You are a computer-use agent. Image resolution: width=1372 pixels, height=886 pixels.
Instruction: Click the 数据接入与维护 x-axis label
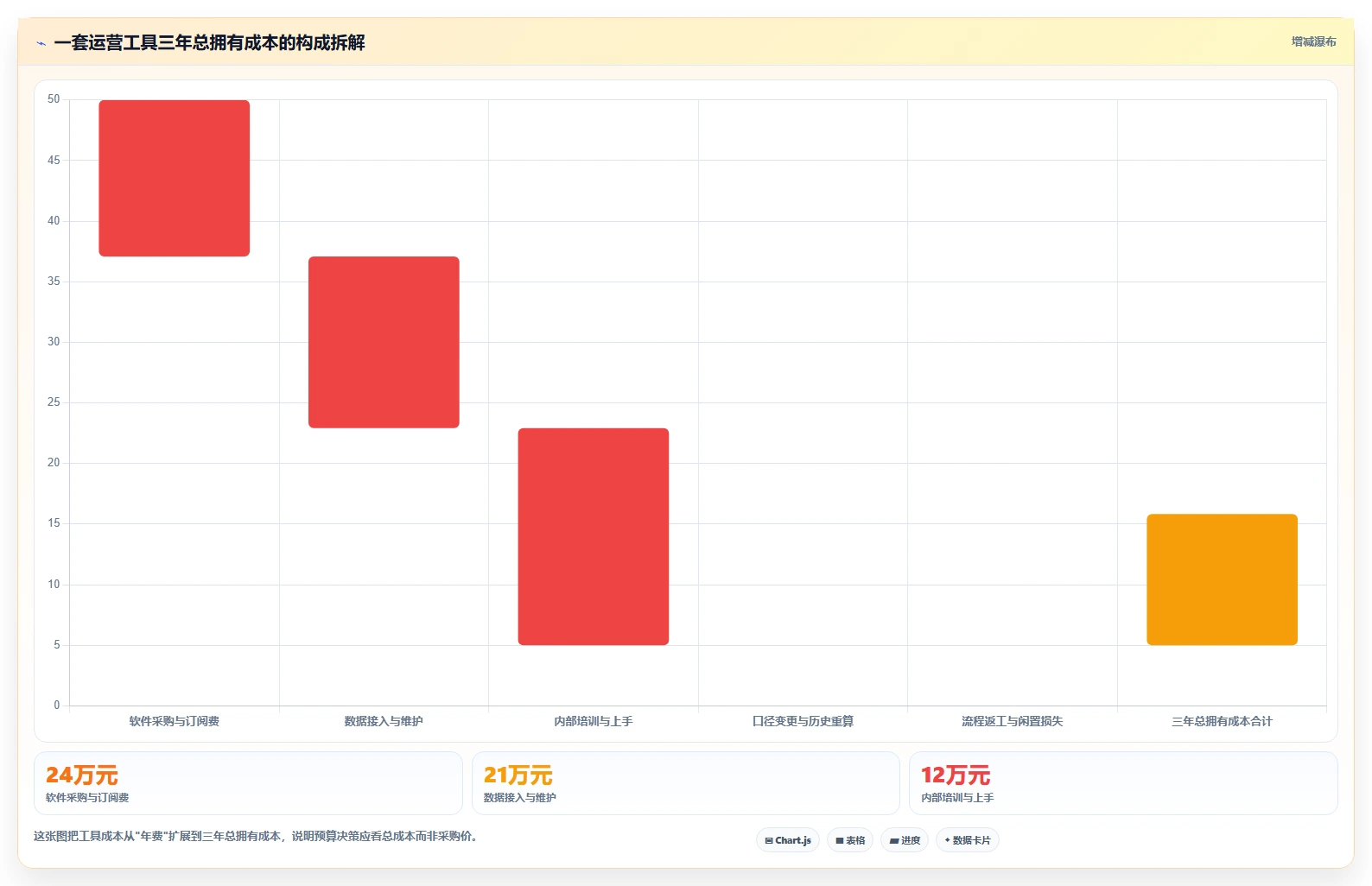384,721
